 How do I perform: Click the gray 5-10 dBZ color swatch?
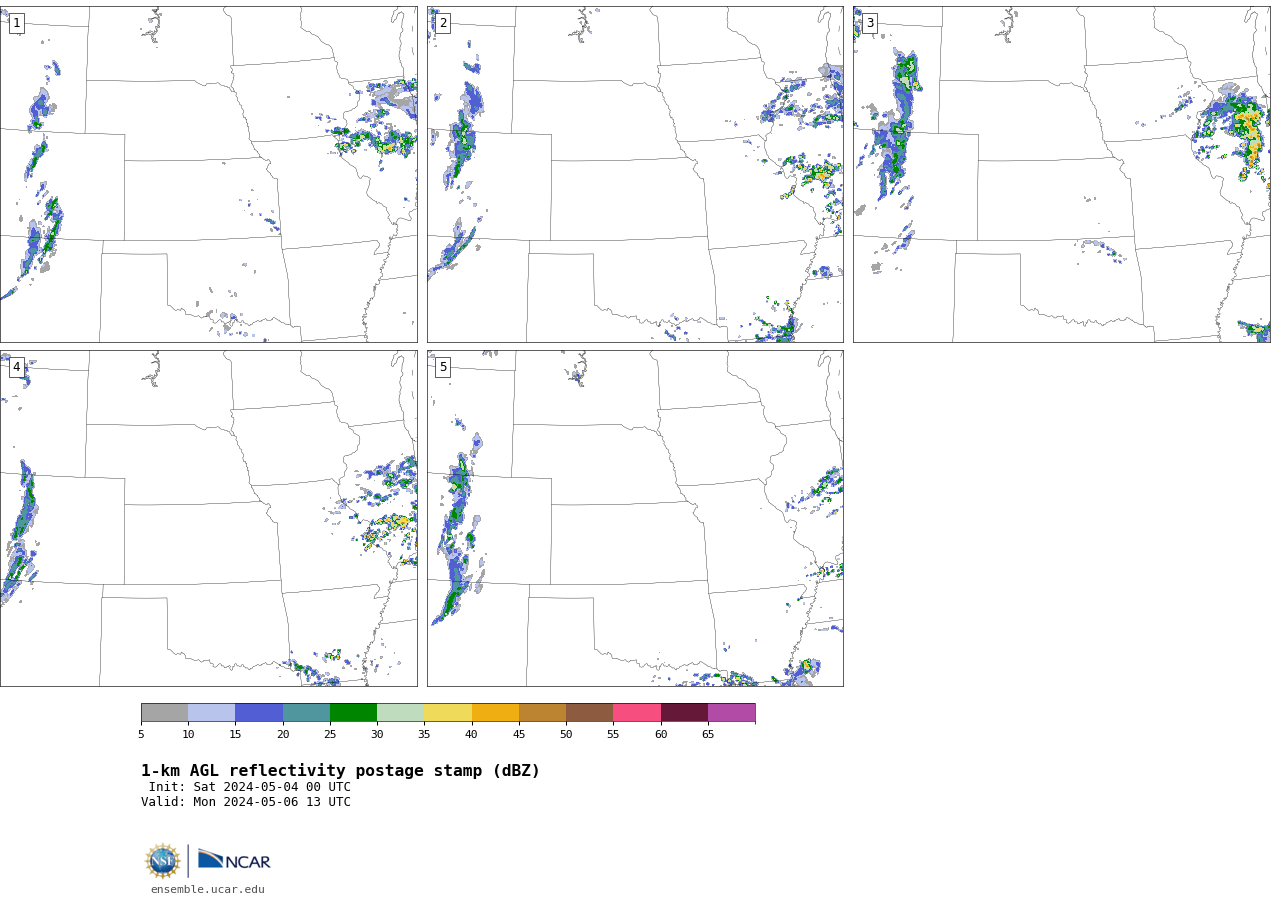pyautogui.click(x=165, y=713)
